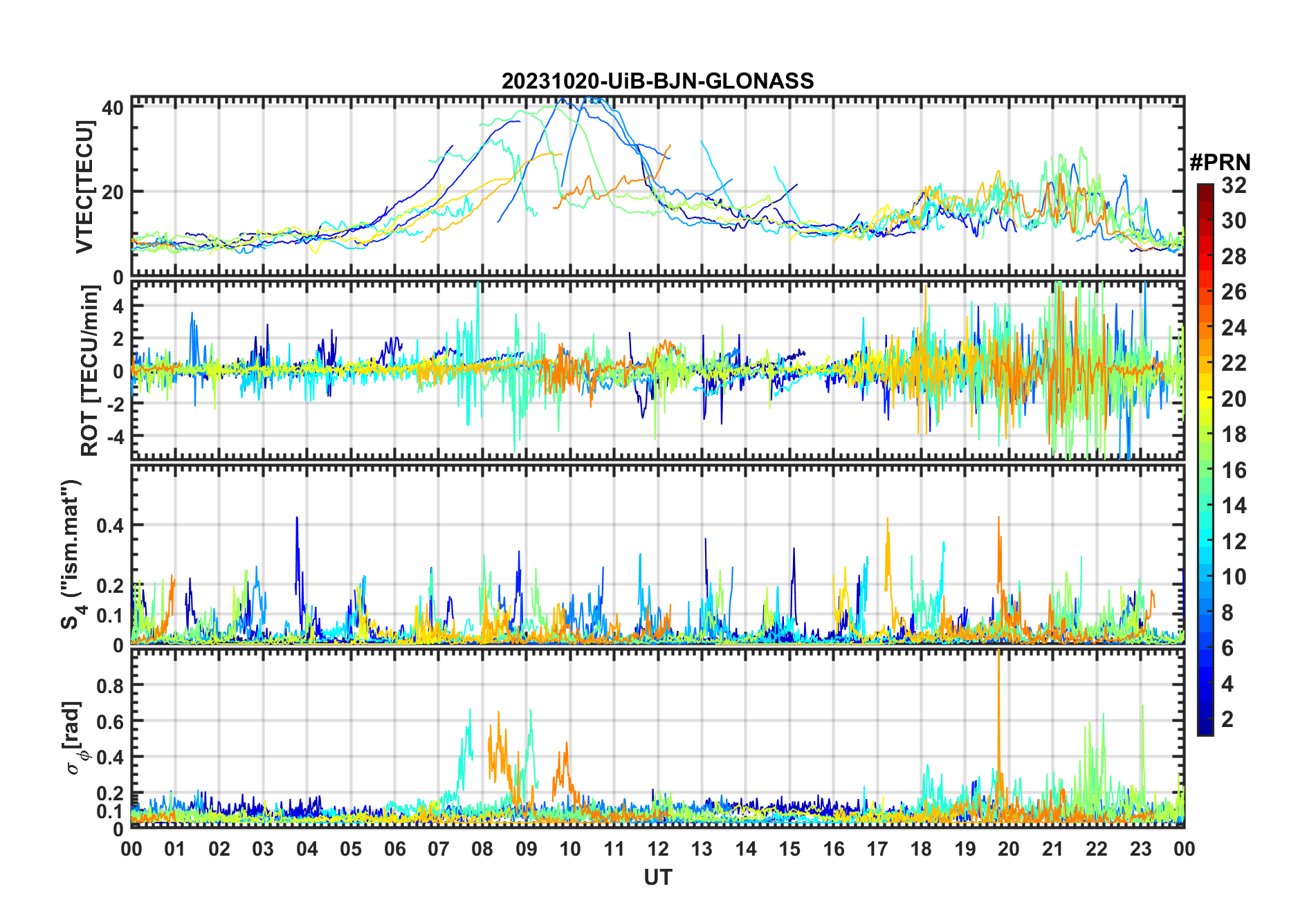Click the sigma-phi [rad] y-axis label
Image resolution: width=1316 pixels, height=920 pixels.
74,738
